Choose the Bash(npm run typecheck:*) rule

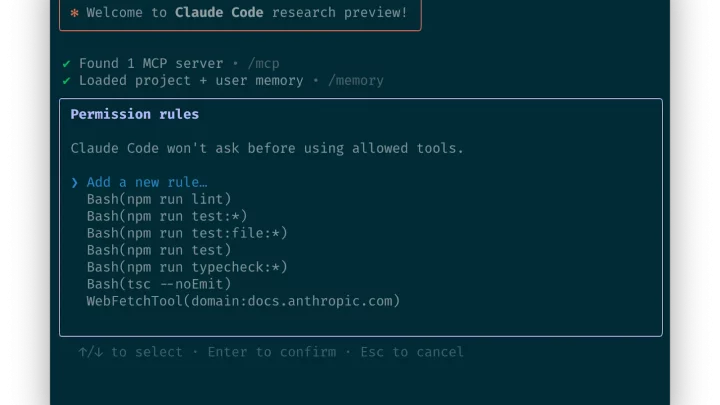click(x=187, y=267)
